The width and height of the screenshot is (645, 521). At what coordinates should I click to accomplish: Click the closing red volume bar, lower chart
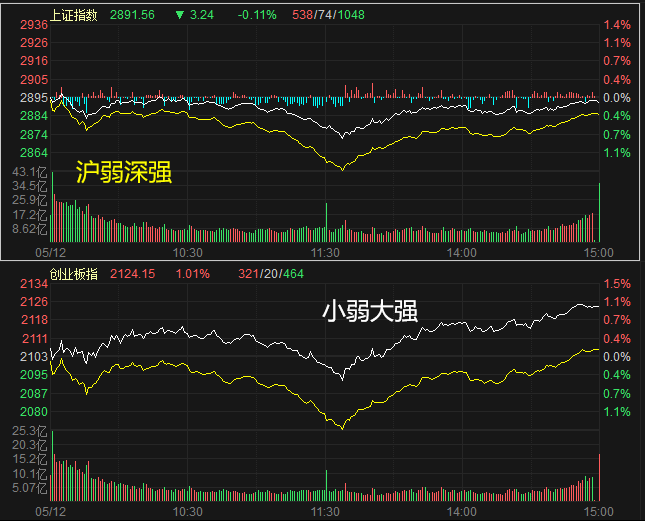click(x=599, y=477)
